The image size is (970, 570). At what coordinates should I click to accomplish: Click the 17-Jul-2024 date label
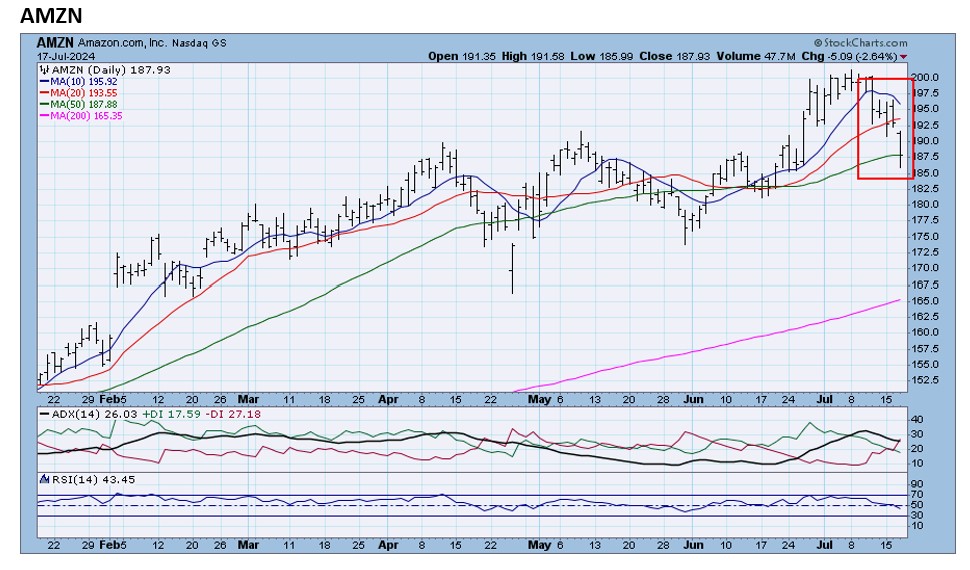point(66,56)
